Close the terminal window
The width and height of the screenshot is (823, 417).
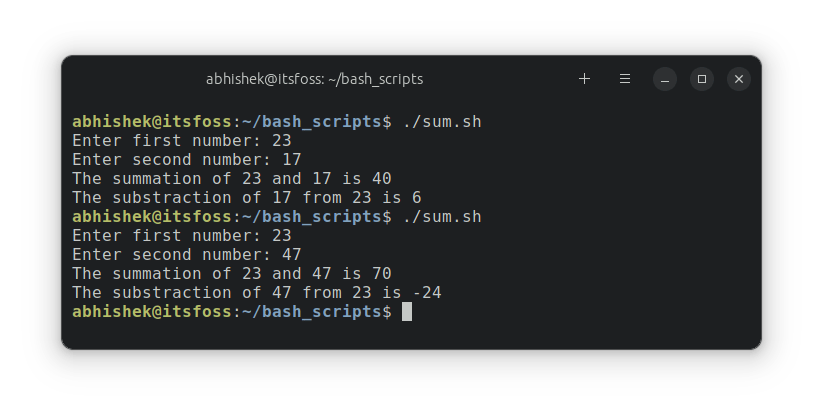pos(738,78)
